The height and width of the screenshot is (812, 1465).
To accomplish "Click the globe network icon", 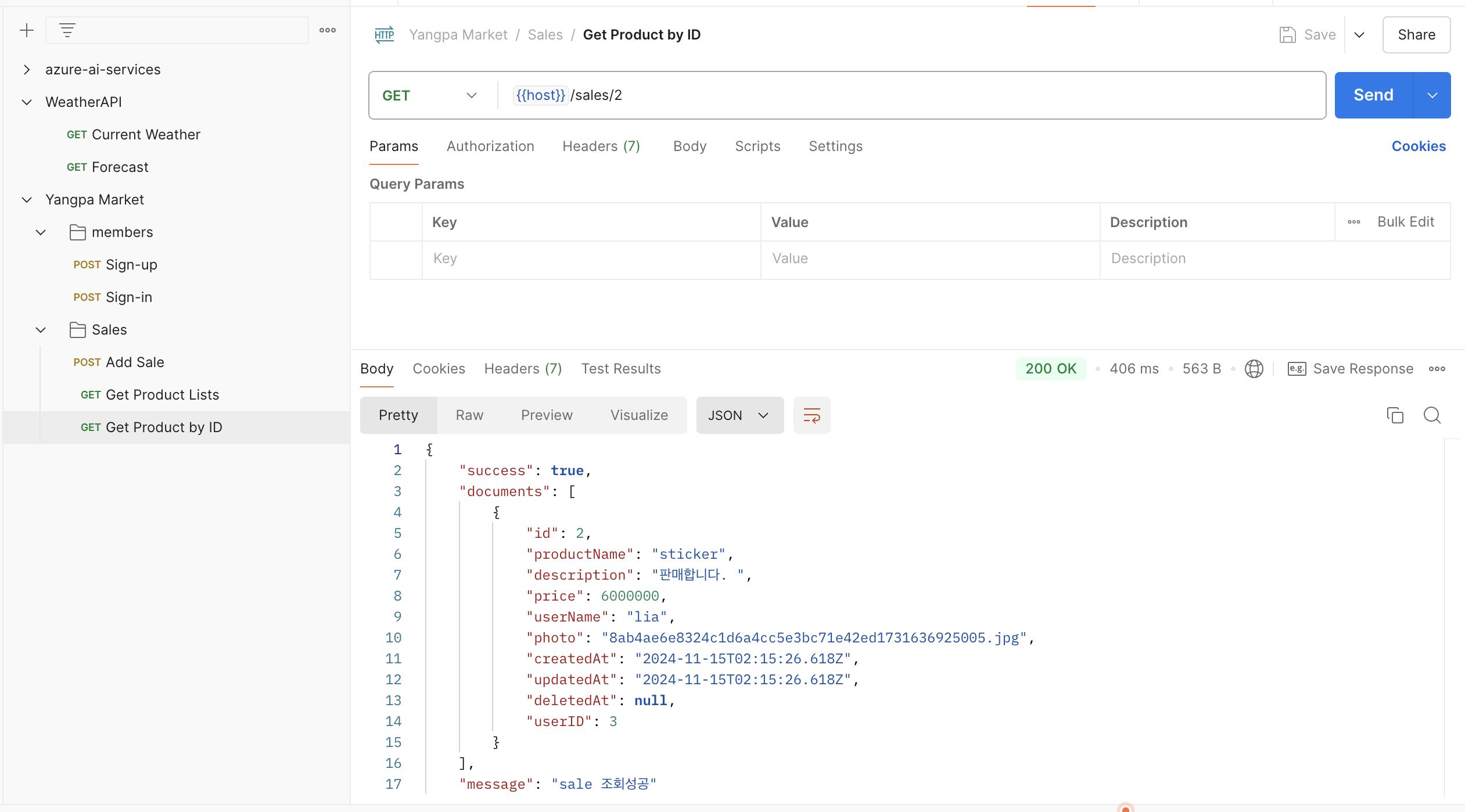I will pyautogui.click(x=1254, y=369).
